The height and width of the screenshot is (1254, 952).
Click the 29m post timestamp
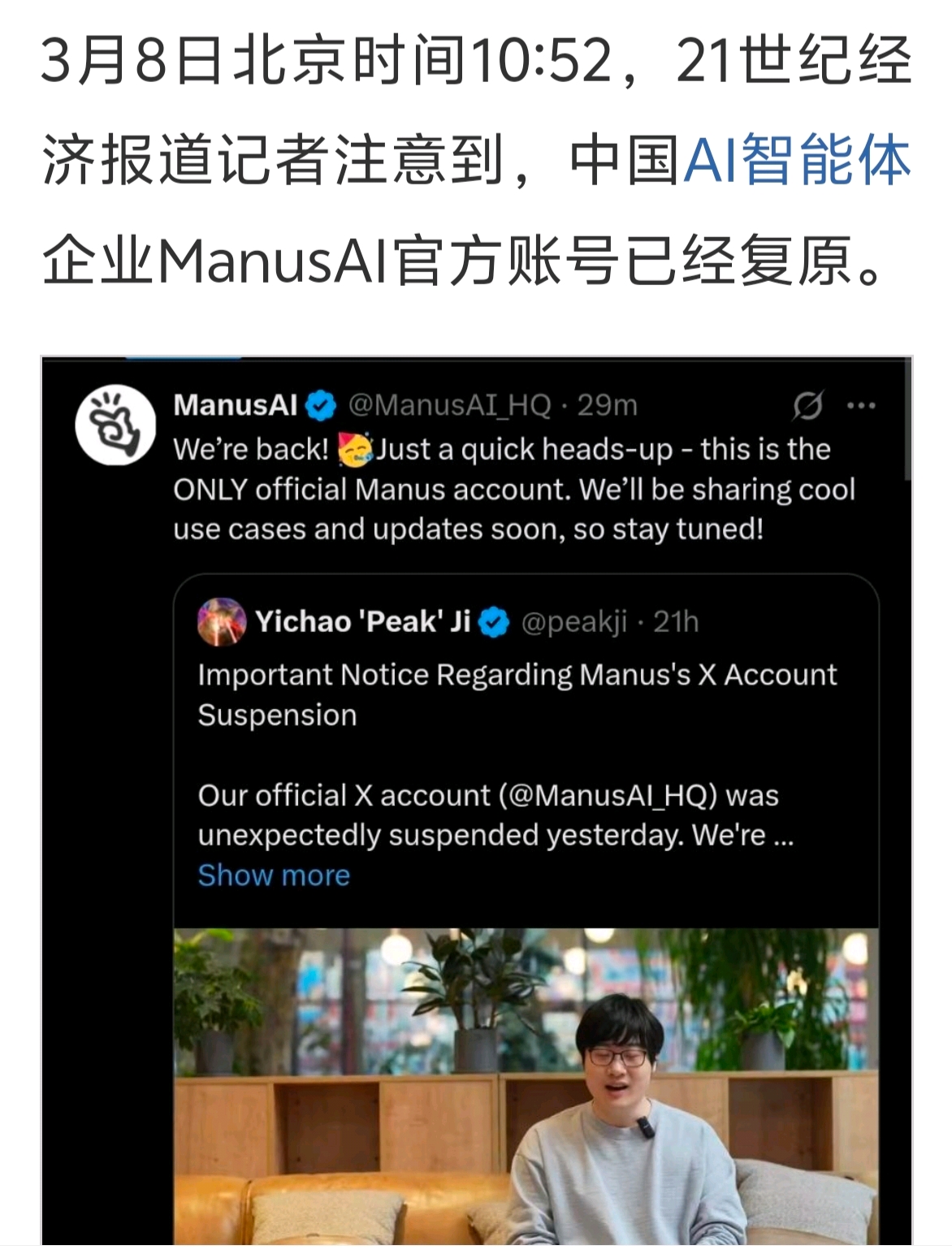608,405
